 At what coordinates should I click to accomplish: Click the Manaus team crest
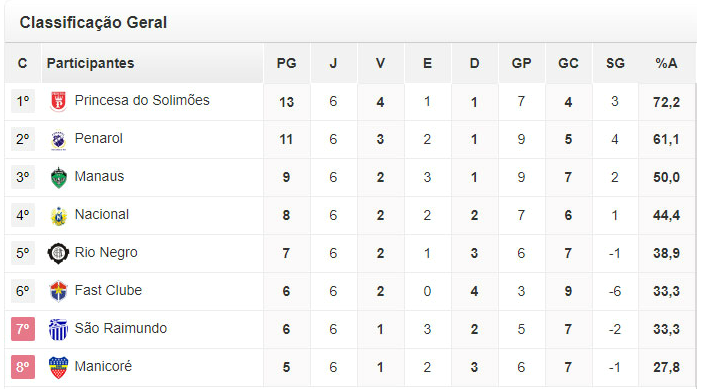(x=58, y=178)
